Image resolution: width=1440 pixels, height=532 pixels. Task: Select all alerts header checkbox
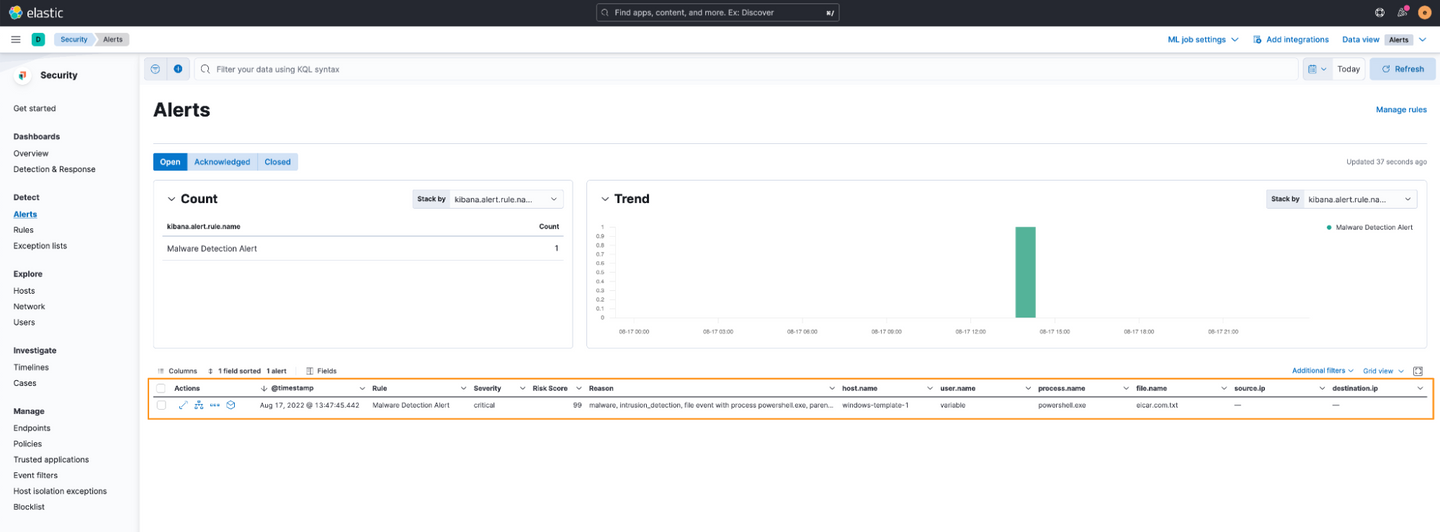tap(161, 388)
